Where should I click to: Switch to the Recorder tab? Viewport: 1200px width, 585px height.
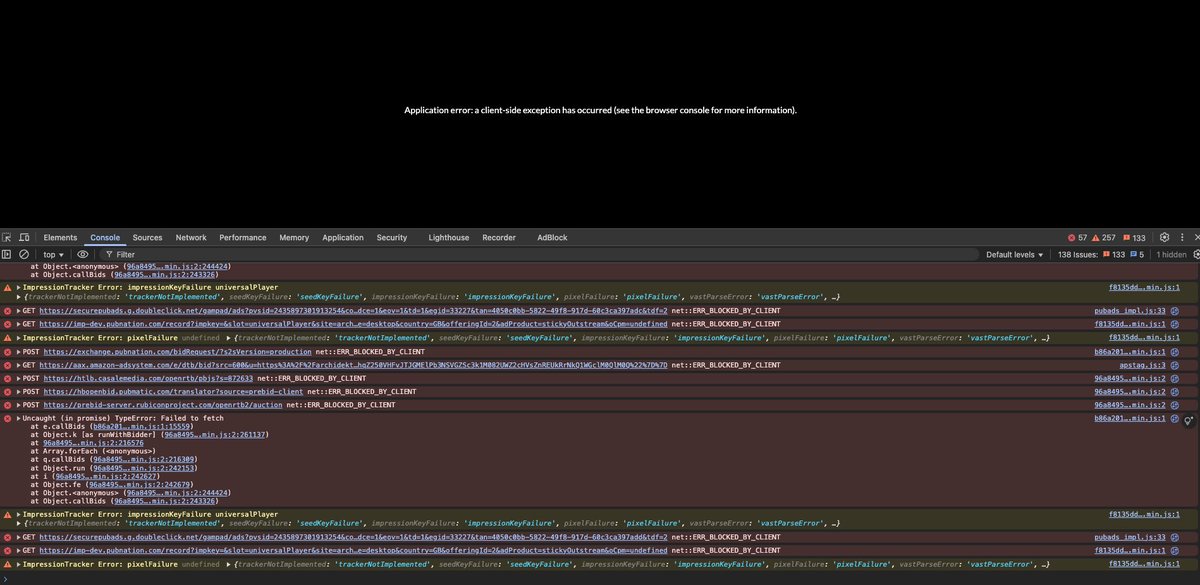tap(499, 237)
